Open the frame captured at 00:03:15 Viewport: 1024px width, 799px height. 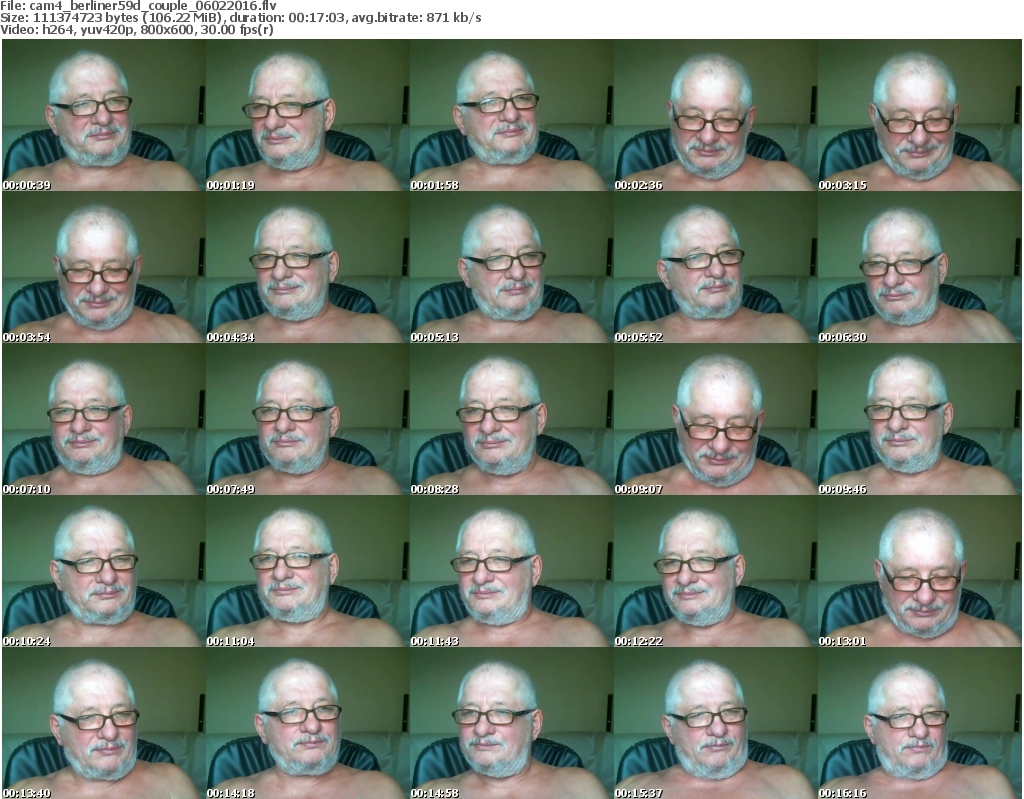920,115
